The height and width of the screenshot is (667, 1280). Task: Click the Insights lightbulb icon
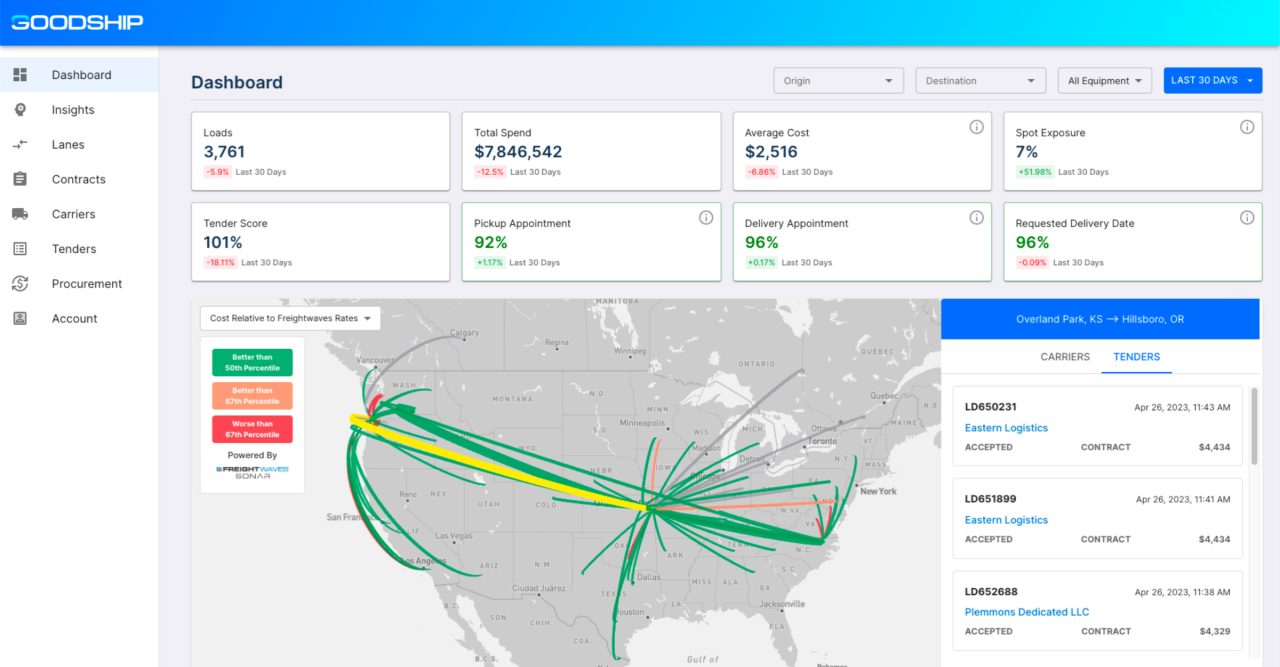[20, 110]
